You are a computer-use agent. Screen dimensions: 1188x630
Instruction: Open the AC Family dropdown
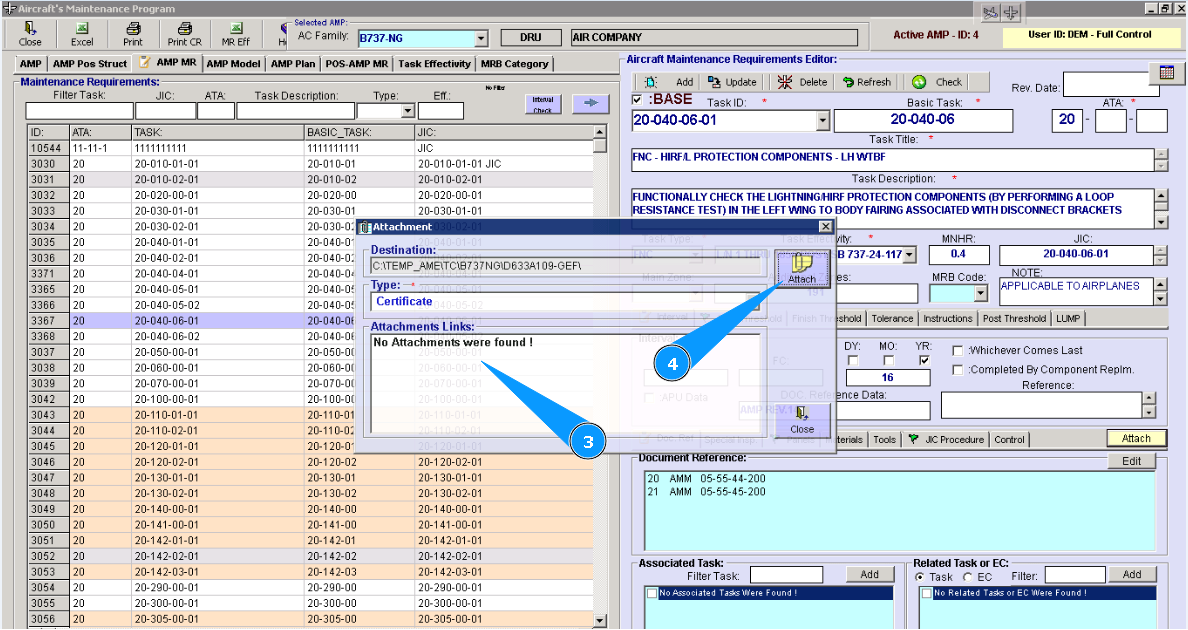(x=481, y=38)
